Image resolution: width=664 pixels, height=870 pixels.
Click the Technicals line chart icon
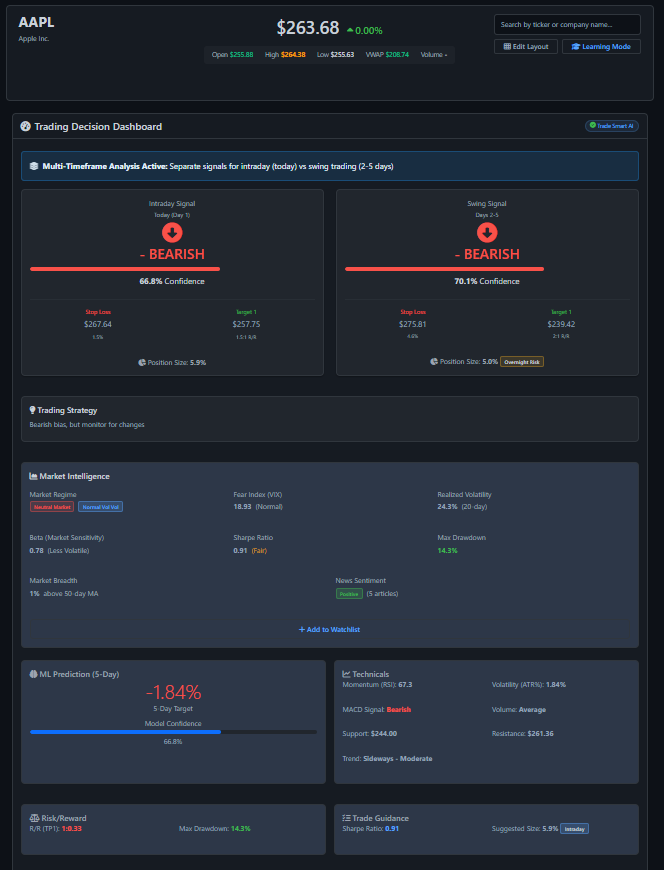[x=346, y=674]
